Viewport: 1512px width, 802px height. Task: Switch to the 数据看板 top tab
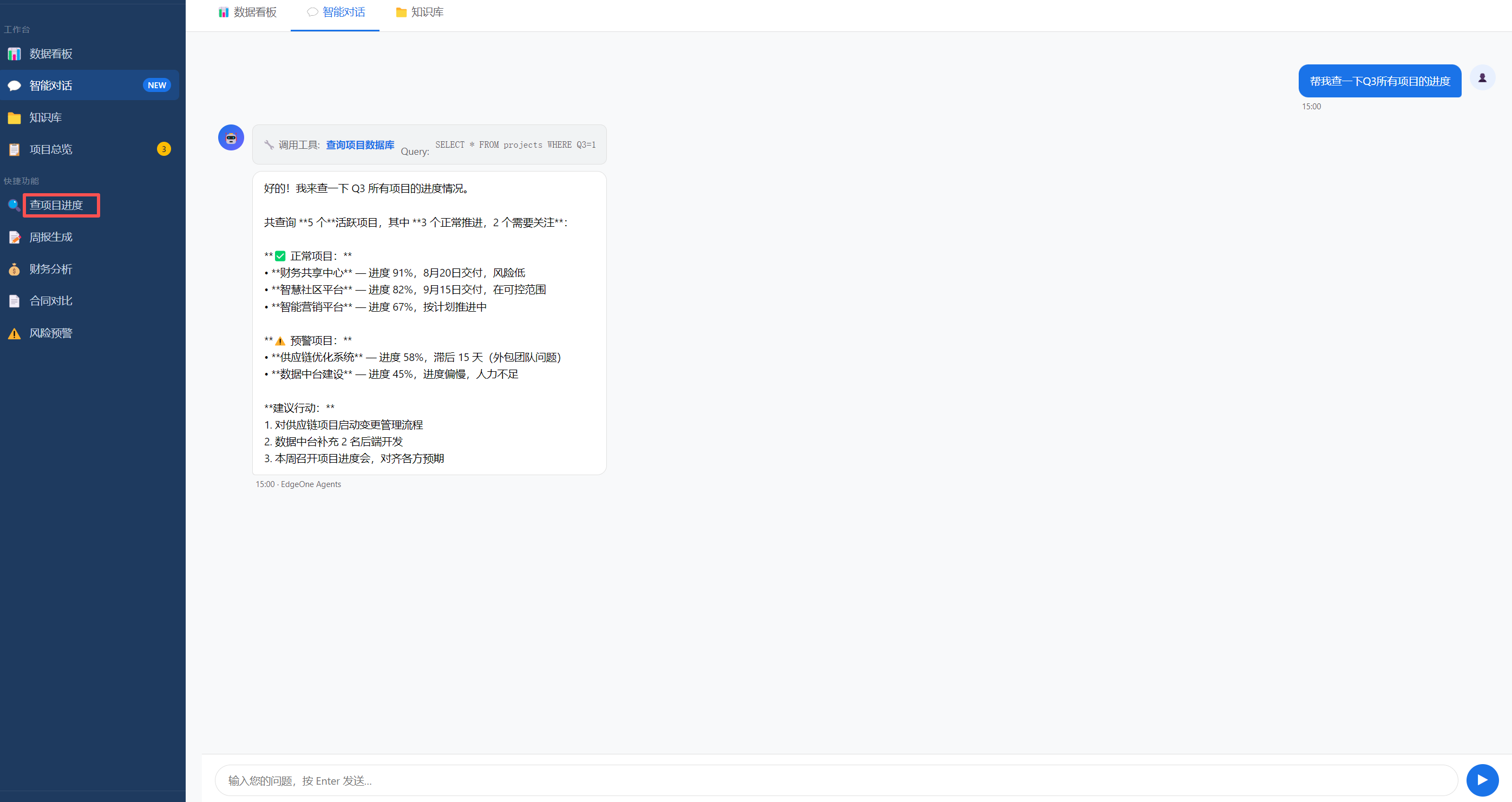point(247,12)
